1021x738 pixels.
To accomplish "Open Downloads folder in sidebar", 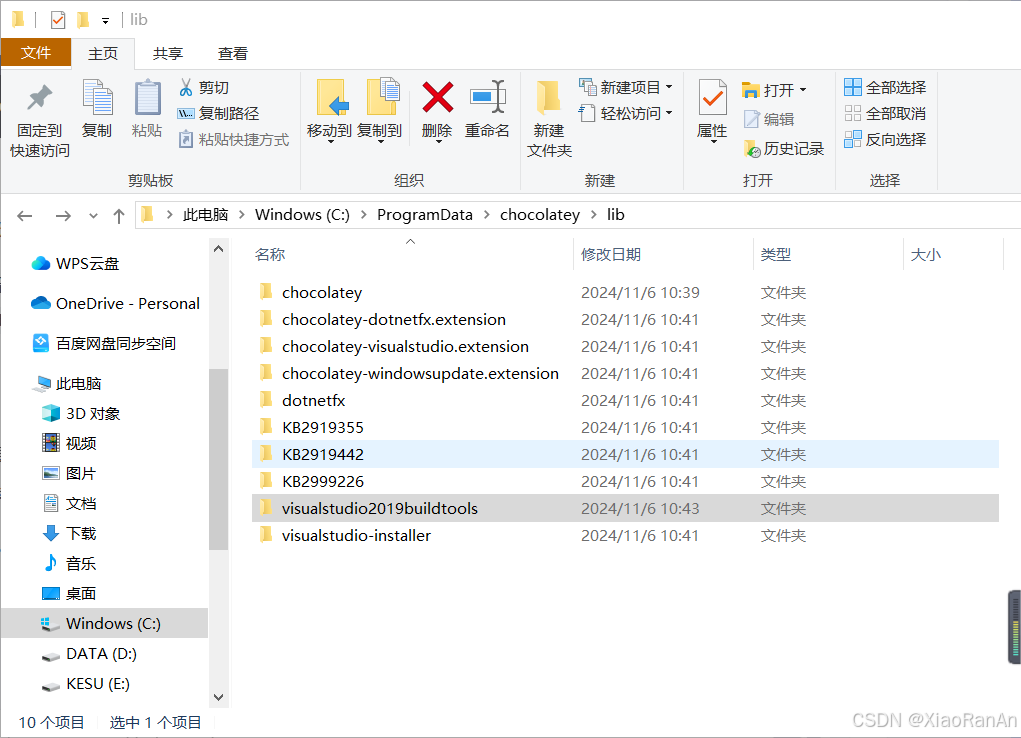I will click(69, 533).
